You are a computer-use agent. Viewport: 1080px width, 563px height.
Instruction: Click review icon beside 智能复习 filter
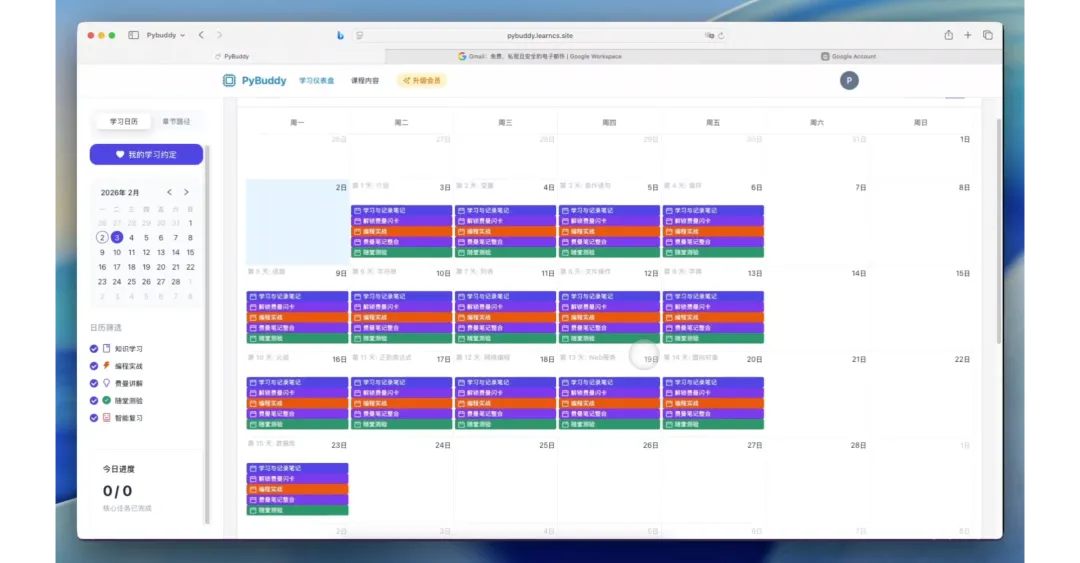[107, 418]
